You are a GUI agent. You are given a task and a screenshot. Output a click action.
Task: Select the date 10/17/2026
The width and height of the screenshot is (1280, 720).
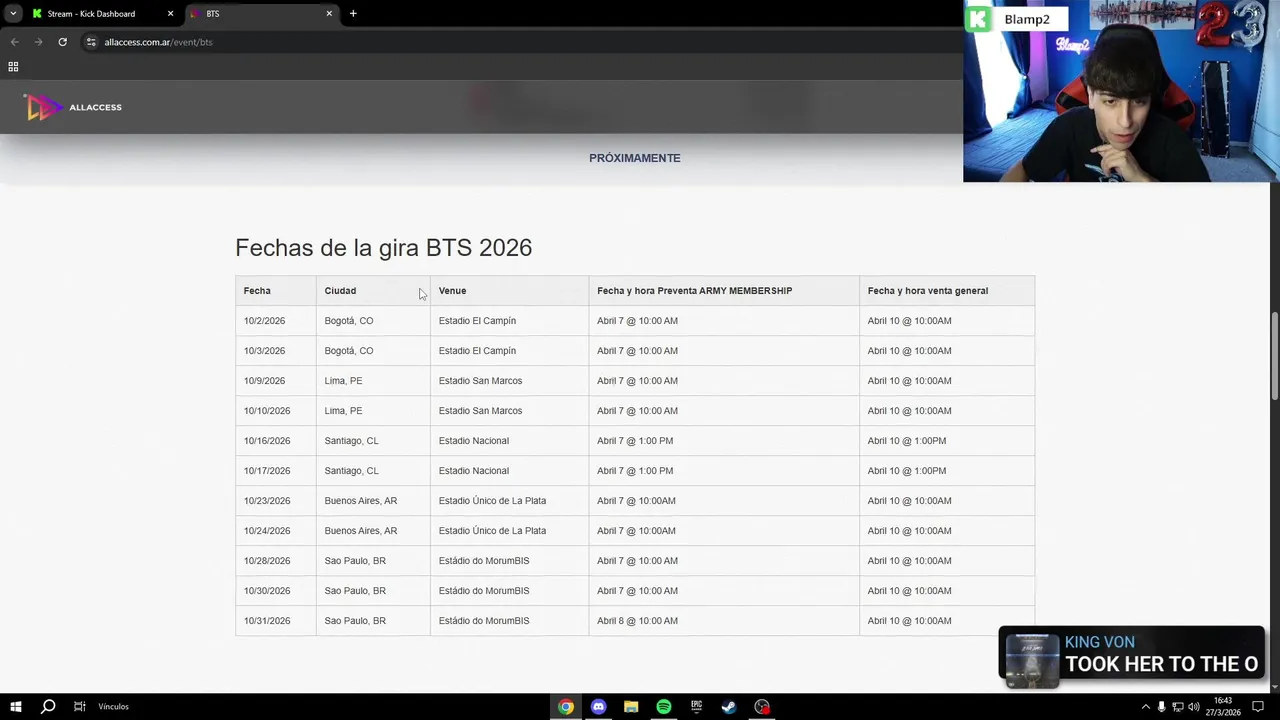click(267, 471)
